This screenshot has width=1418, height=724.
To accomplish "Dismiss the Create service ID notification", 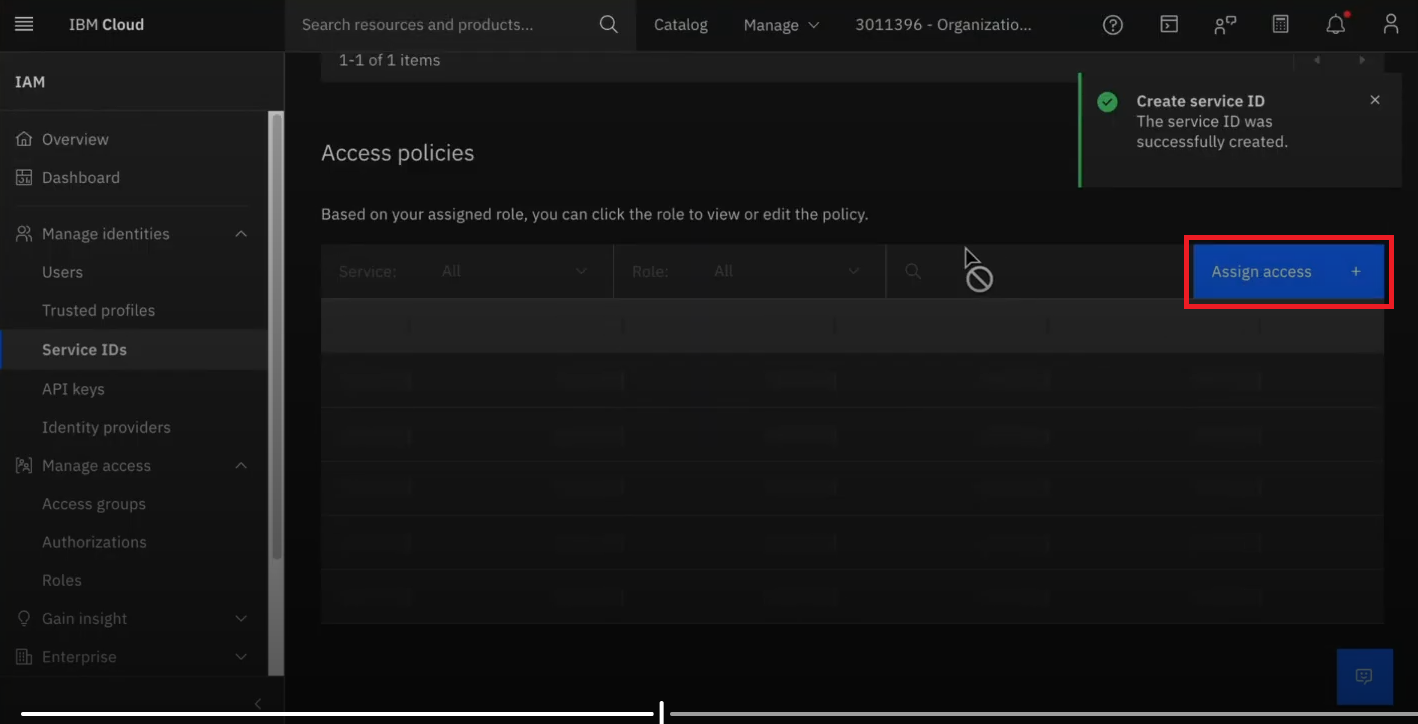I will pos(1375,100).
